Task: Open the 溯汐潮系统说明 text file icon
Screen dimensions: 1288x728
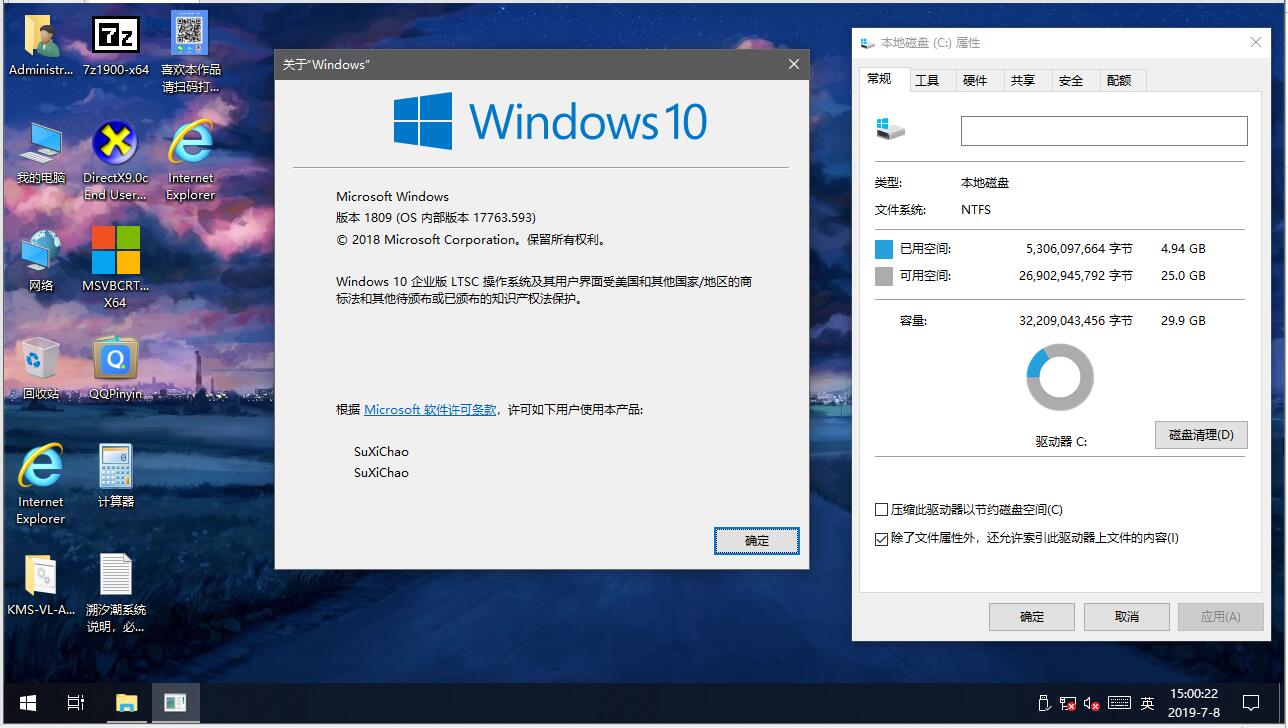Action: pos(115,593)
